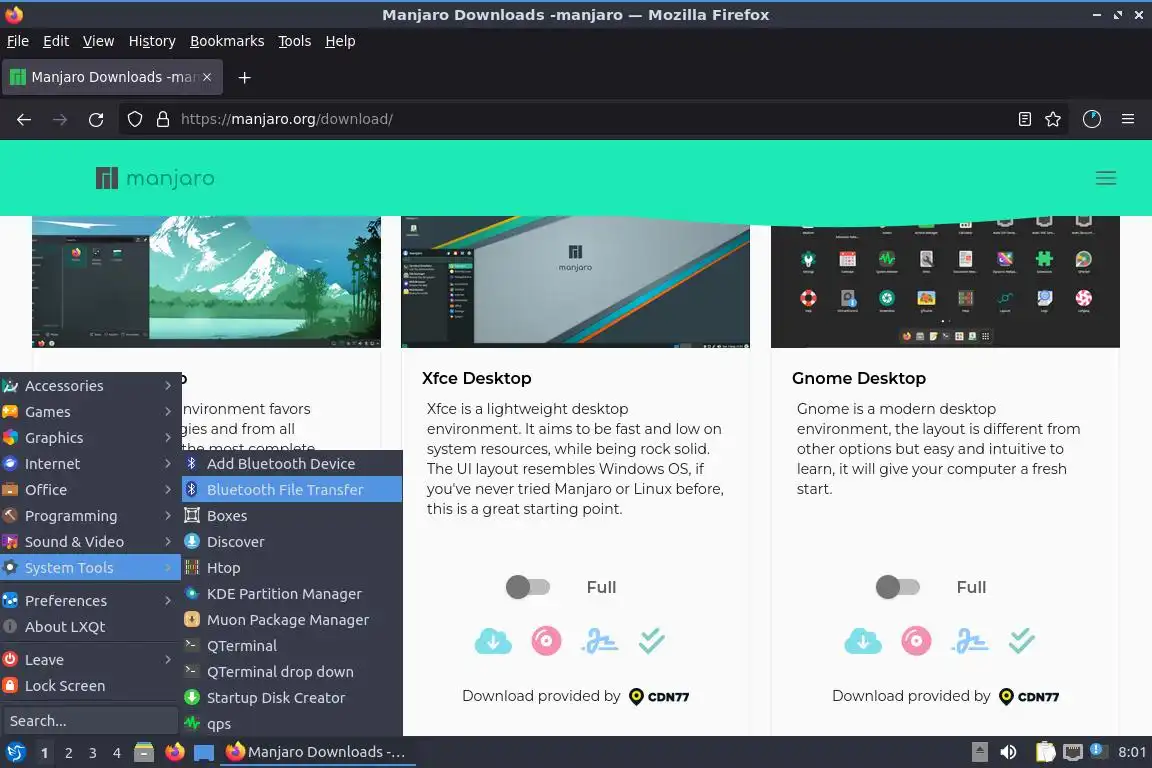
Task: Open the Help menu
Action: [x=340, y=41]
